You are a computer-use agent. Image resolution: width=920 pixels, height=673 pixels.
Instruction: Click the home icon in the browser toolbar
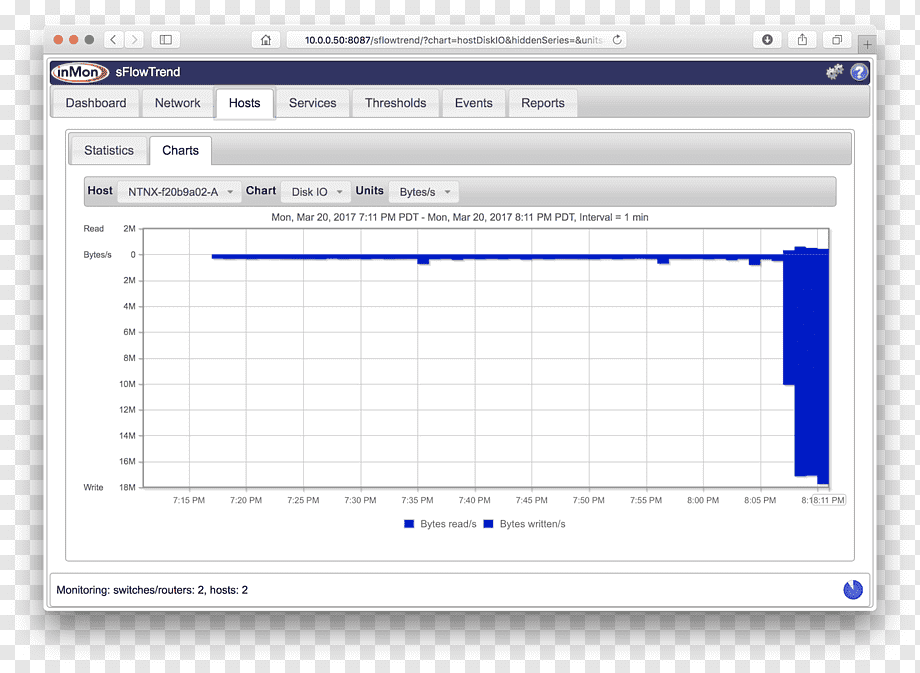[x=266, y=40]
